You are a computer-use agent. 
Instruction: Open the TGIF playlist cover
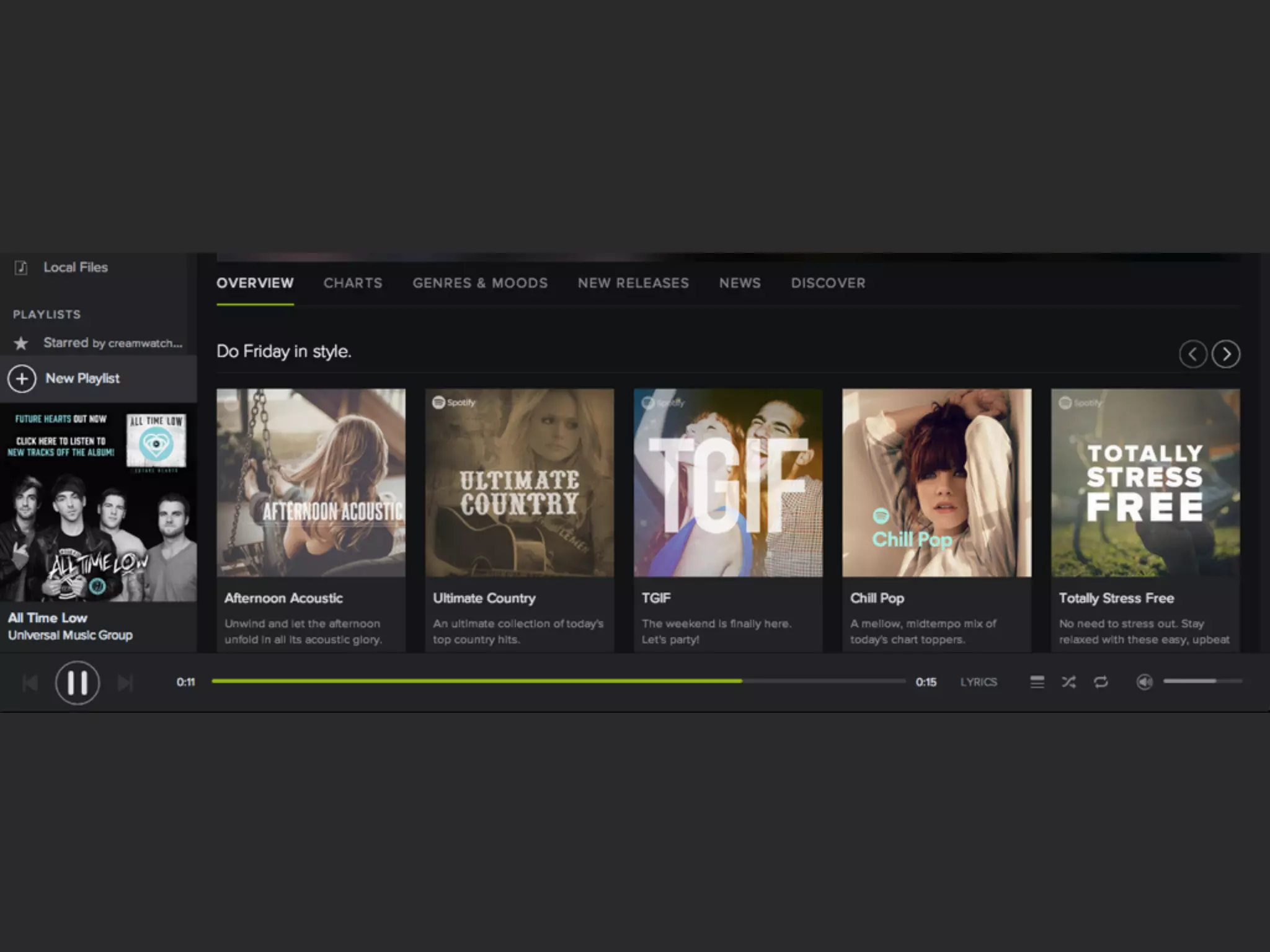tap(728, 482)
